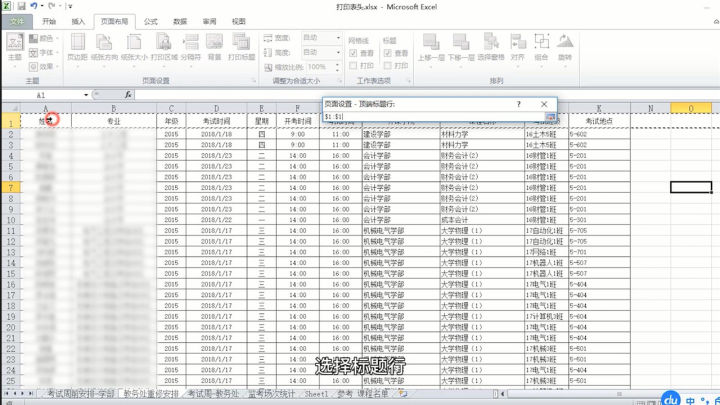Open Selection Pane (选择窗格)

coord(491,48)
